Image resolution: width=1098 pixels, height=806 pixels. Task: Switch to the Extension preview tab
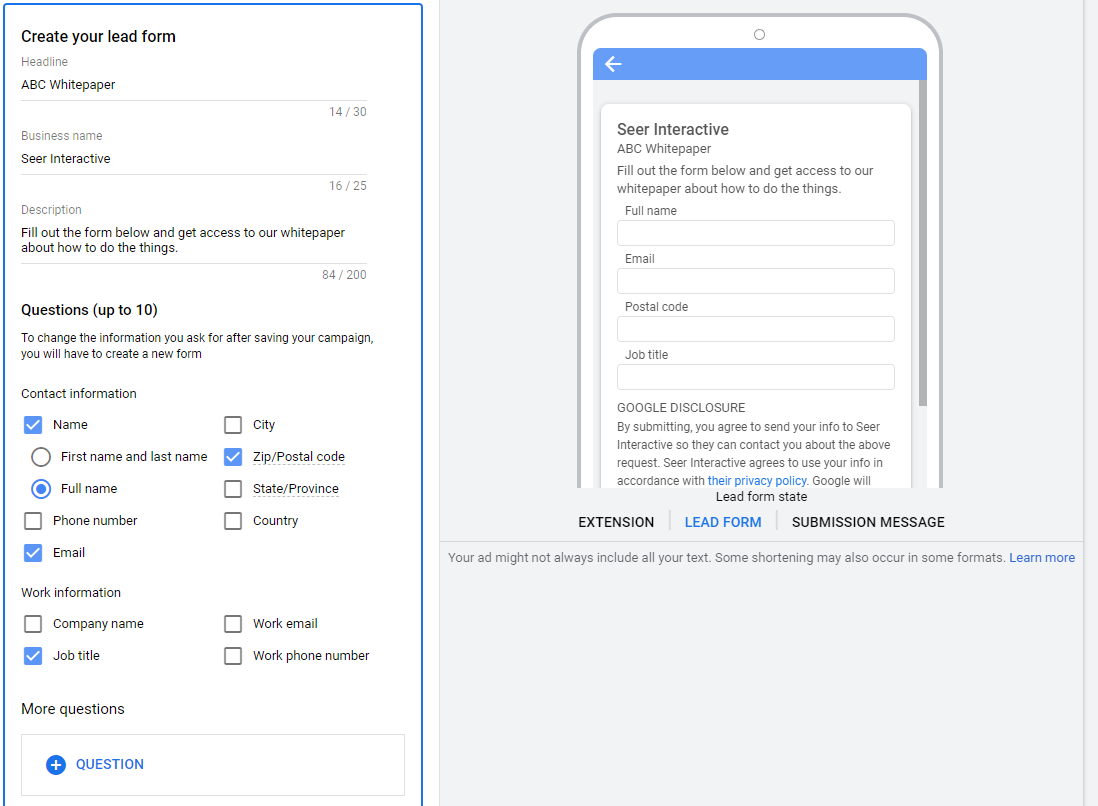[616, 522]
